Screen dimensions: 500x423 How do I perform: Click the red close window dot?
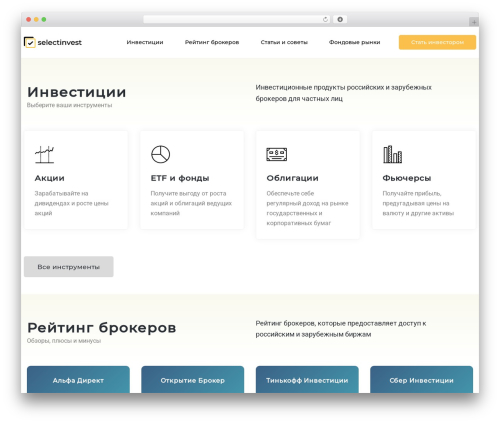pos(29,19)
